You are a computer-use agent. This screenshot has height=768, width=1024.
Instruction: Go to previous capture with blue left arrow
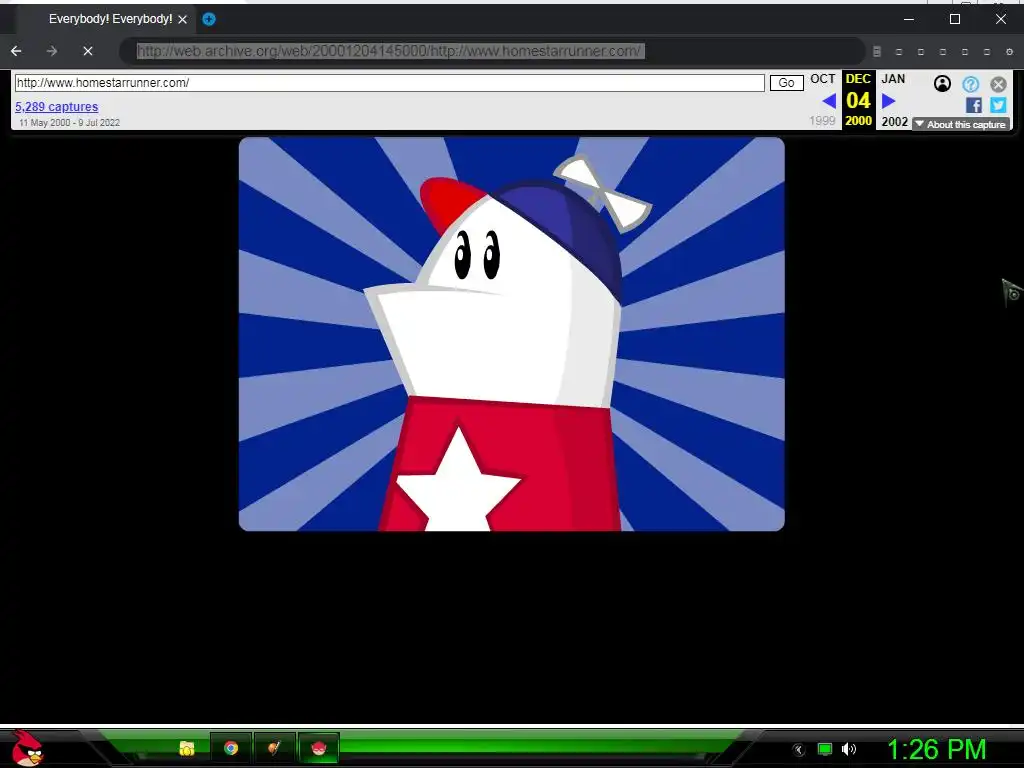coord(829,101)
